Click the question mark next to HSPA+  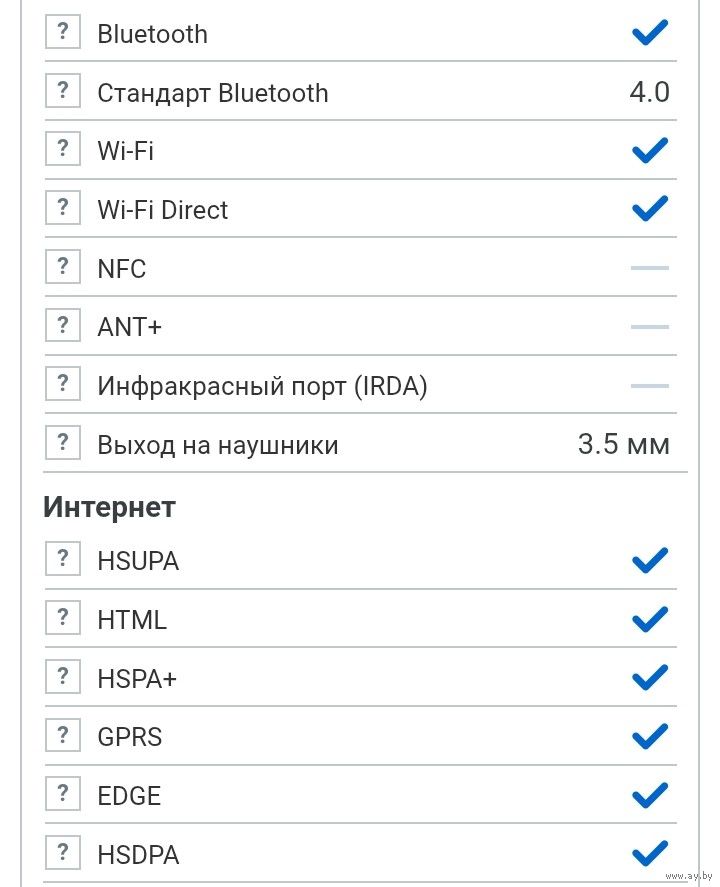click(x=62, y=677)
